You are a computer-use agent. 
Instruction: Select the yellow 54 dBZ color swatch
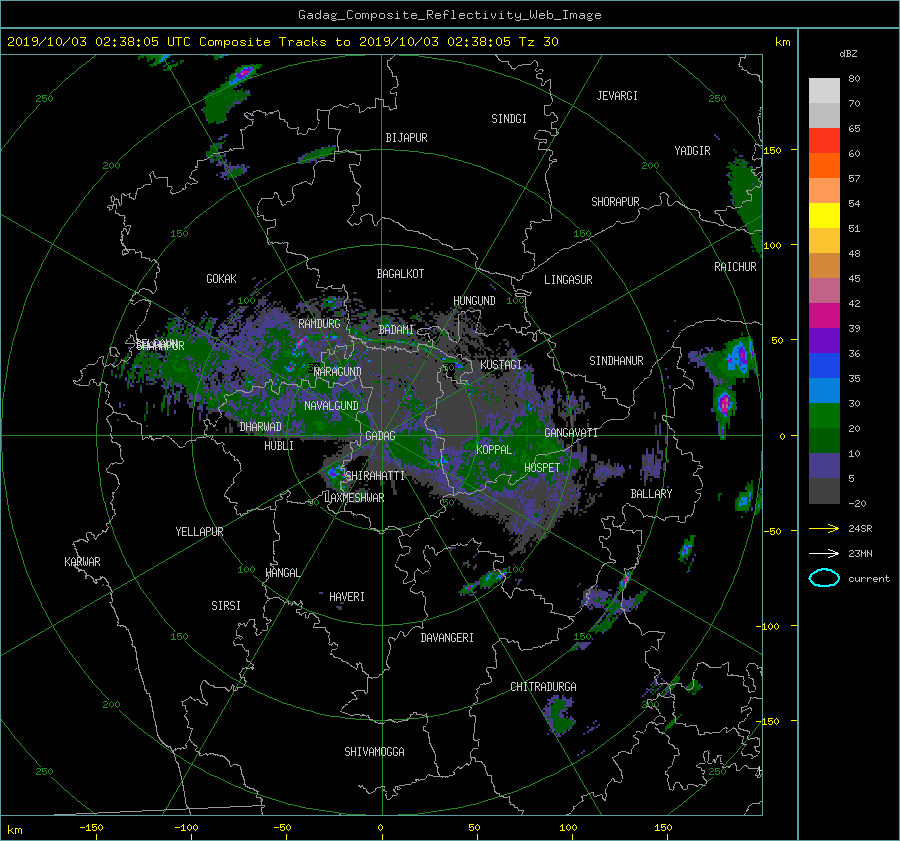pos(824,216)
